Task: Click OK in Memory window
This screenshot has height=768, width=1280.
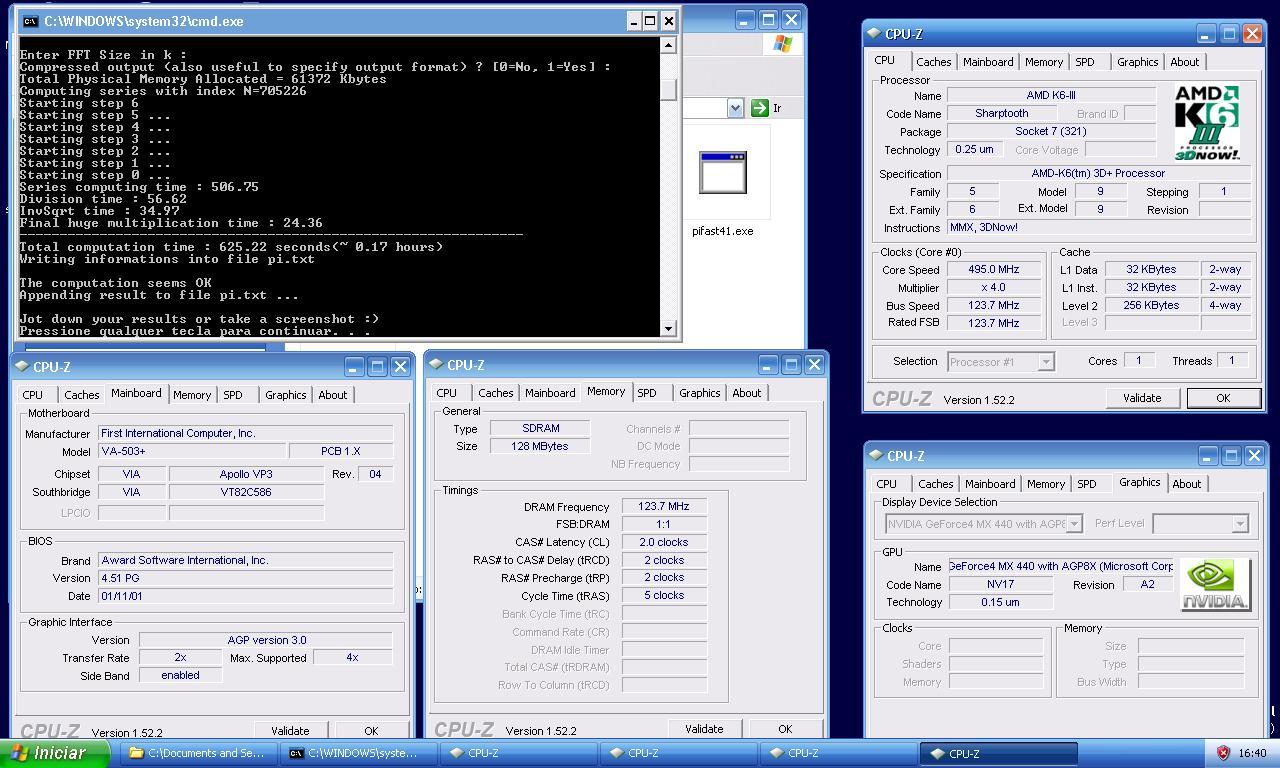Action: coord(785,729)
